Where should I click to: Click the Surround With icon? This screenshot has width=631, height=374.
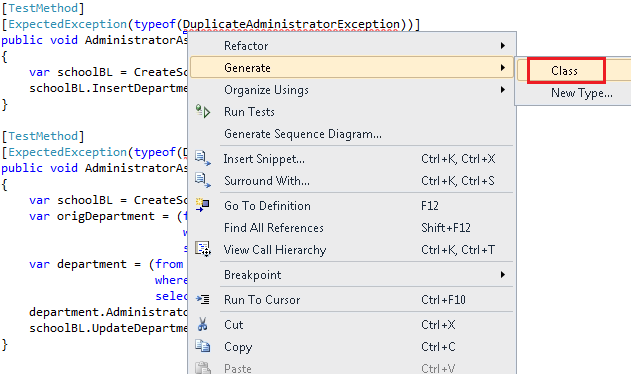[203, 180]
